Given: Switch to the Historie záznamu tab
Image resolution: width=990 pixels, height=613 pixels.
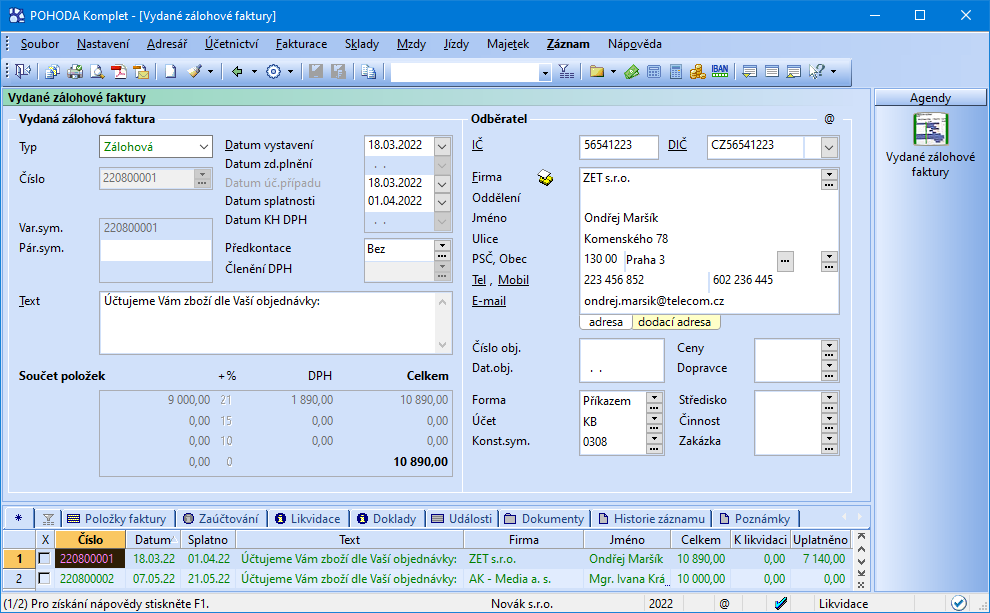Looking at the screenshot, I should [x=652, y=519].
